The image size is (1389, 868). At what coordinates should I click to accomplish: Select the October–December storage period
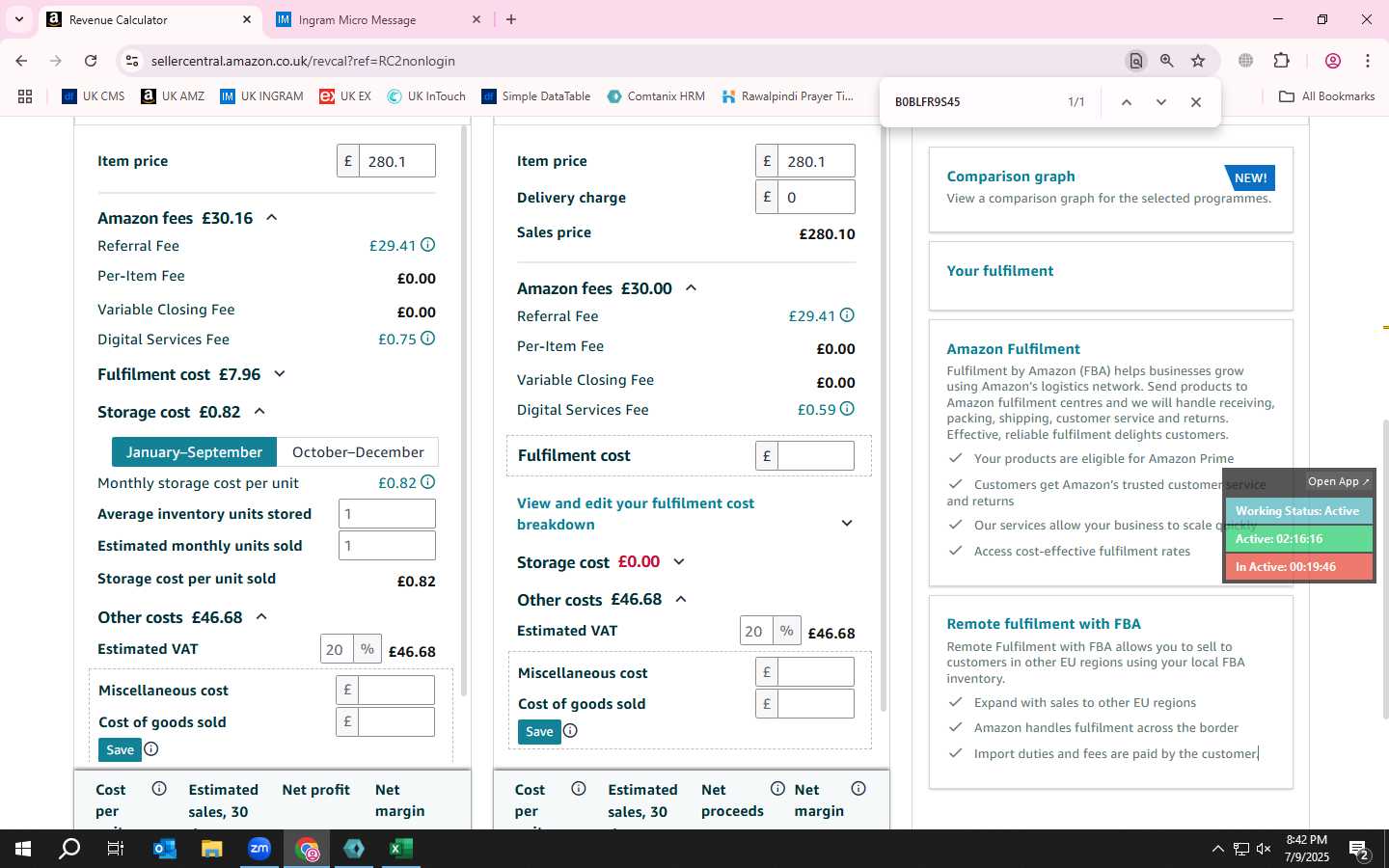(x=358, y=452)
